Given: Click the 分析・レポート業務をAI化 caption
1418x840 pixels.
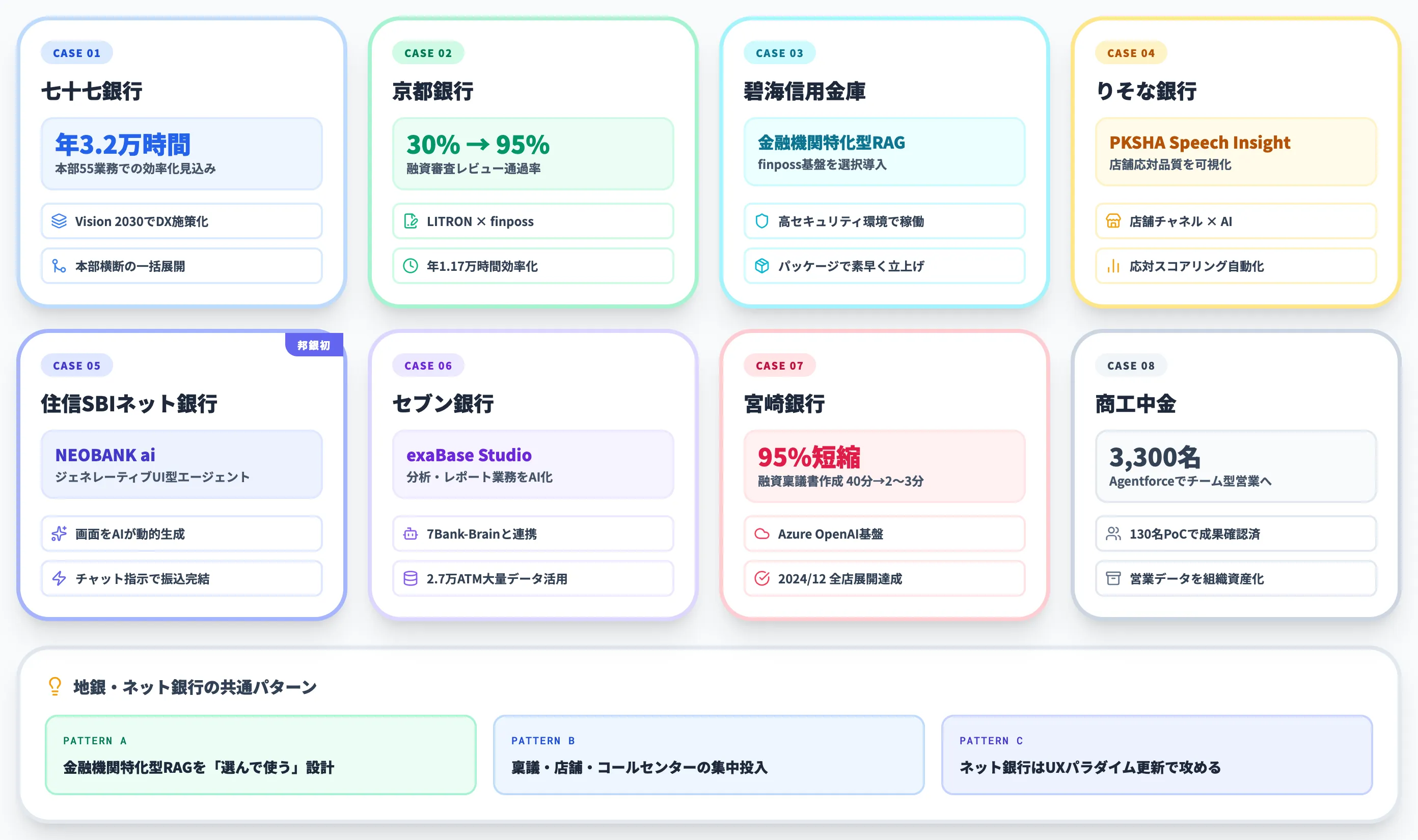Looking at the screenshot, I should click(480, 477).
